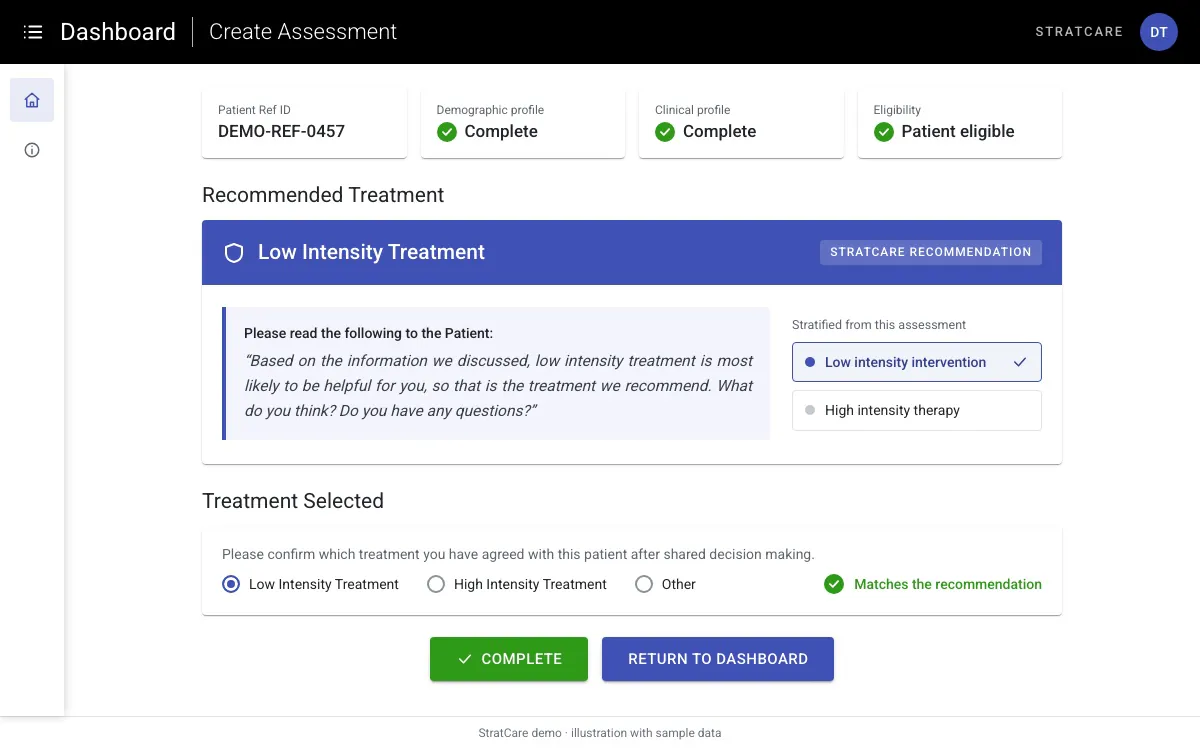Click checkmark on Low intensity intervention option
Image resolution: width=1200 pixels, height=750 pixels.
(x=1020, y=362)
